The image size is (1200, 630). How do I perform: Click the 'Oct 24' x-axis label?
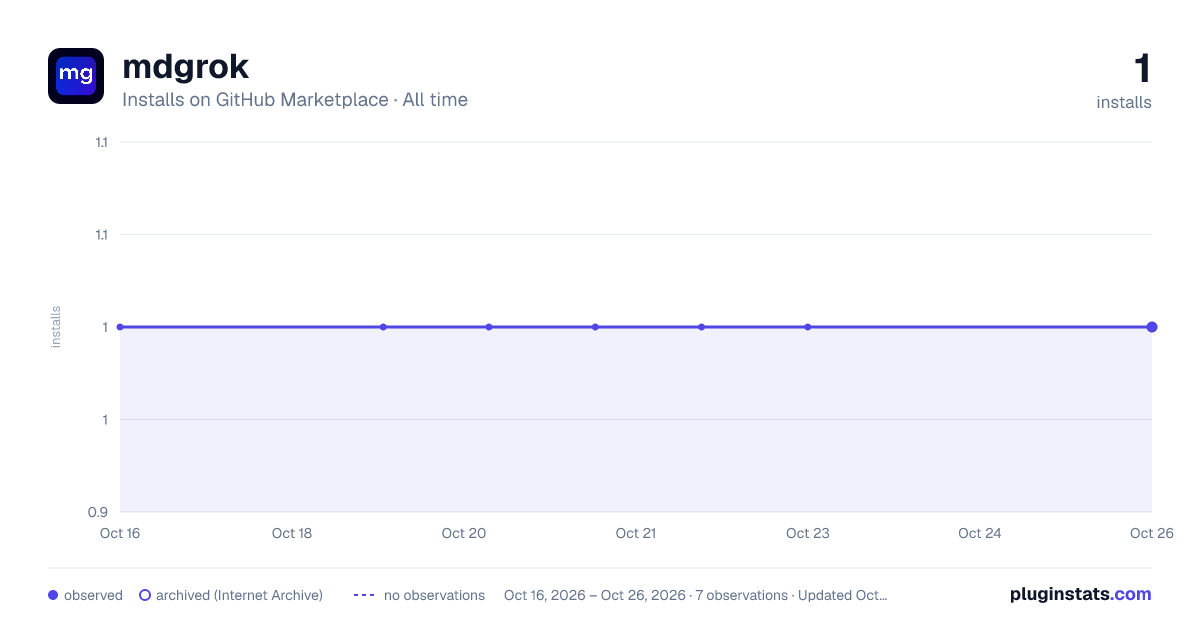980,533
